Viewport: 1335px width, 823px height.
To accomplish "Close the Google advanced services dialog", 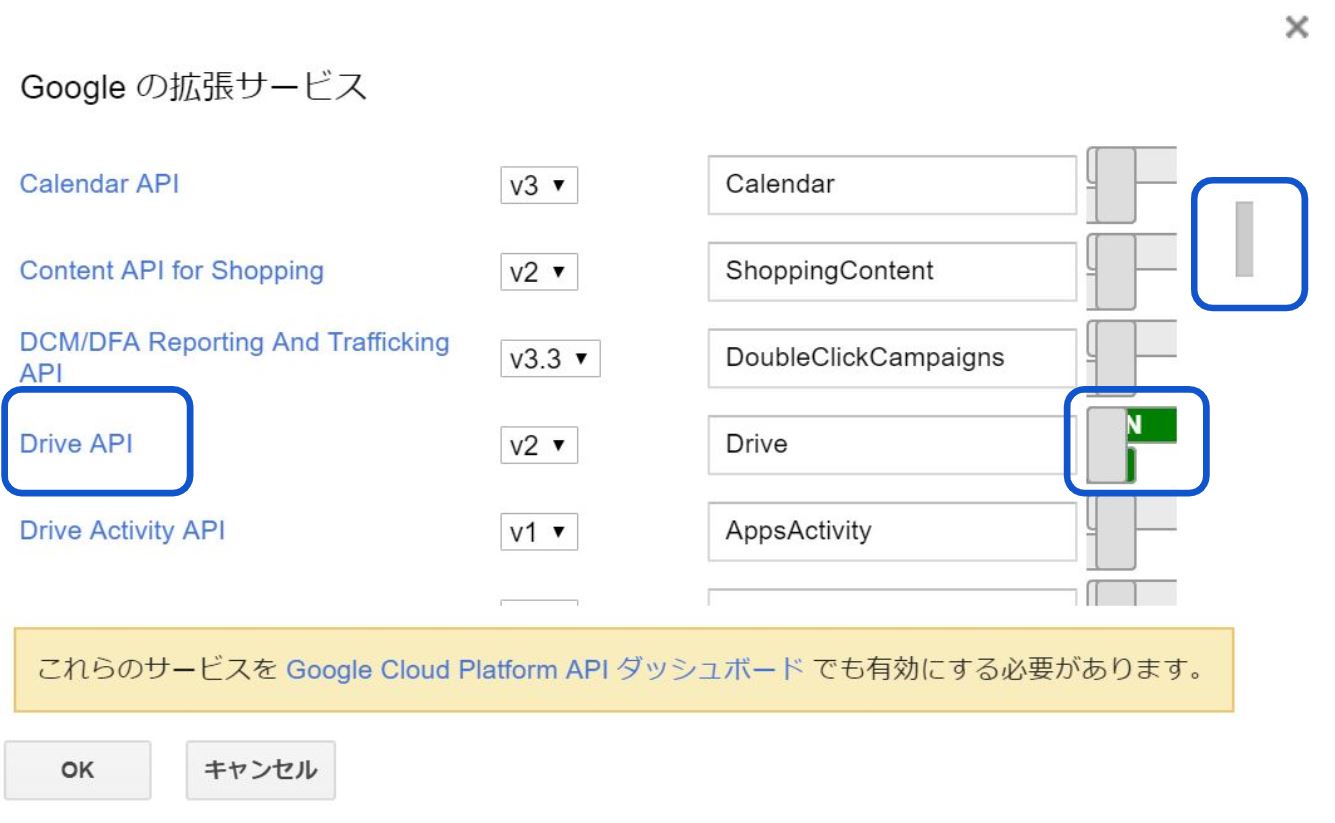I will [x=1296, y=29].
